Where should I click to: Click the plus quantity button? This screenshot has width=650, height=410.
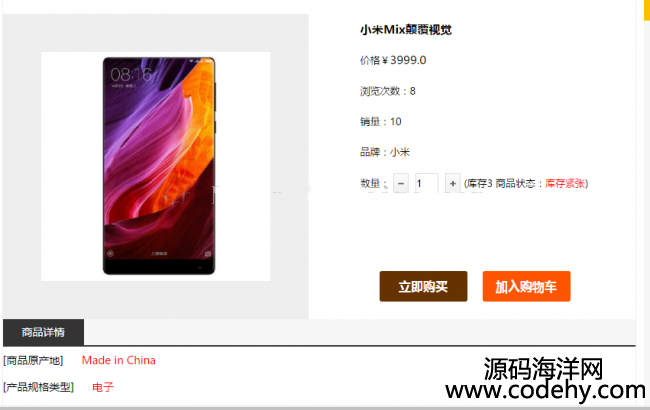point(453,183)
